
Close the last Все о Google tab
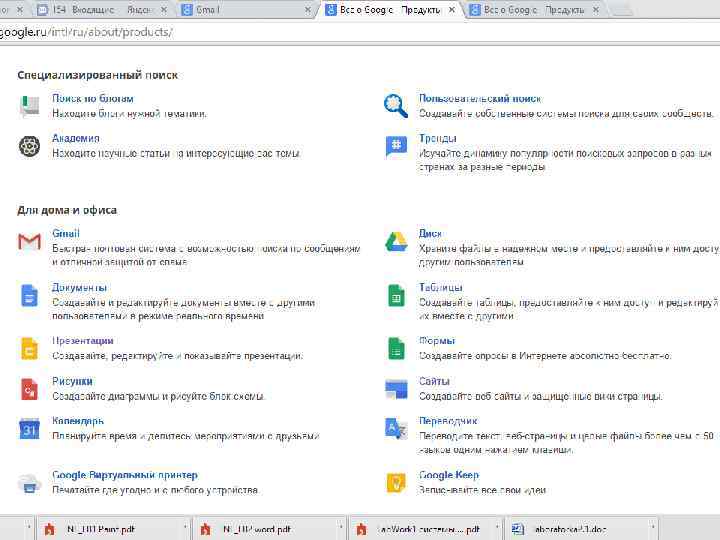click(x=596, y=10)
